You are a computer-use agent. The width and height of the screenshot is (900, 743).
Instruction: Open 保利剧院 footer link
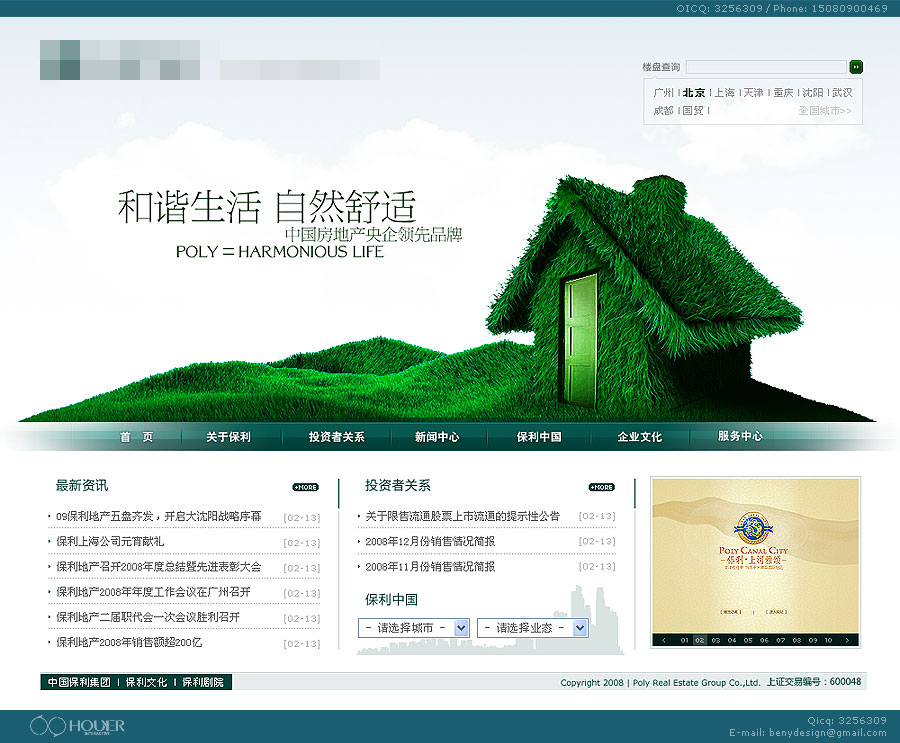[203, 682]
